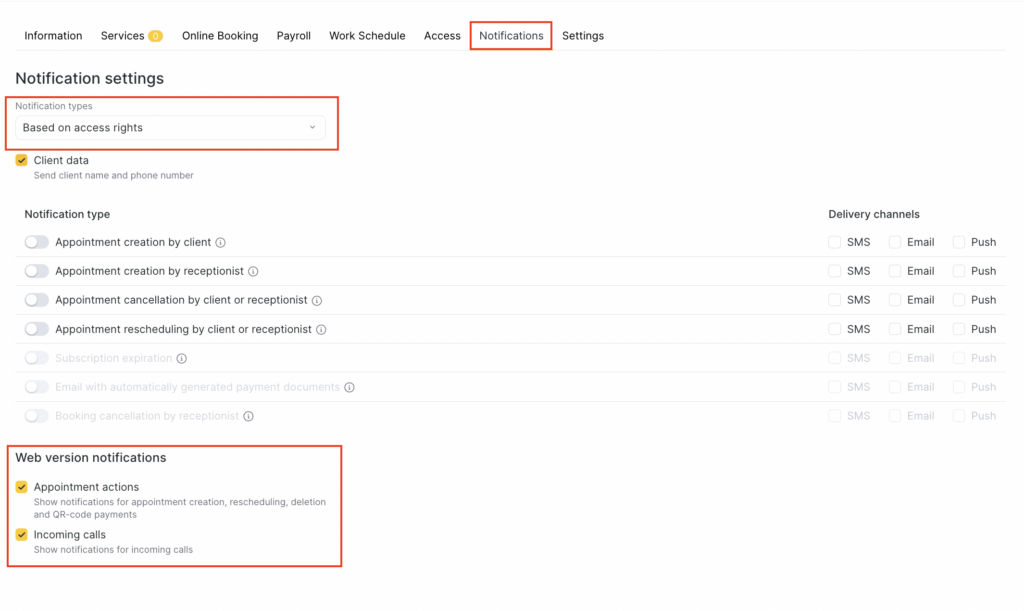Image resolution: width=1024 pixels, height=611 pixels.
Task: Click info icon beside payment documents email row
Action: point(350,388)
